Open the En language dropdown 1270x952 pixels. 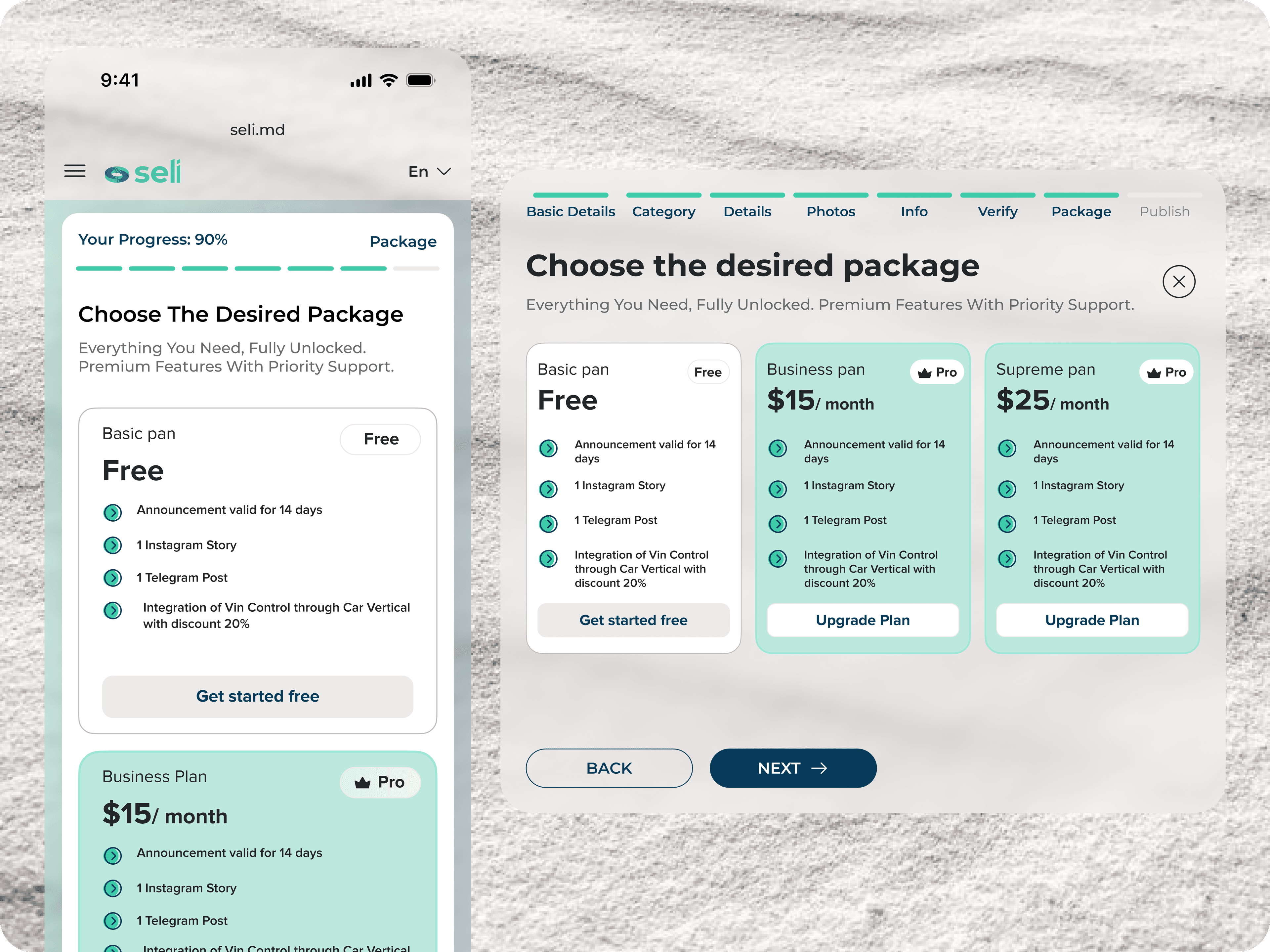coord(430,172)
